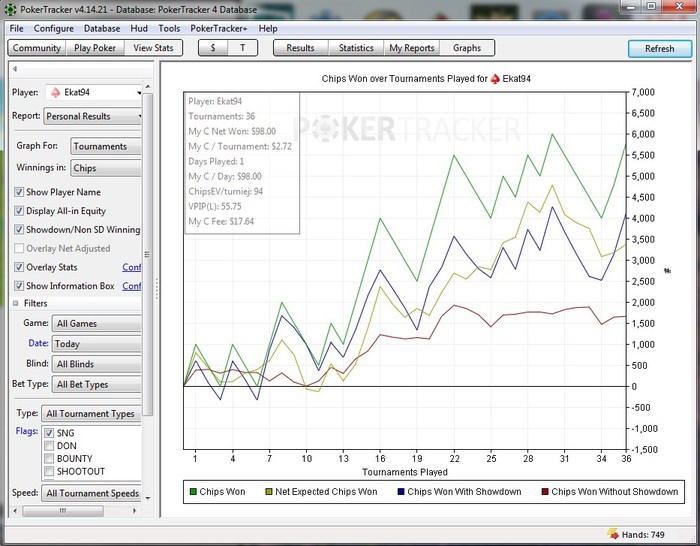
Task: Open the Bet Type All Bet Types dropdown
Action: (x=96, y=384)
